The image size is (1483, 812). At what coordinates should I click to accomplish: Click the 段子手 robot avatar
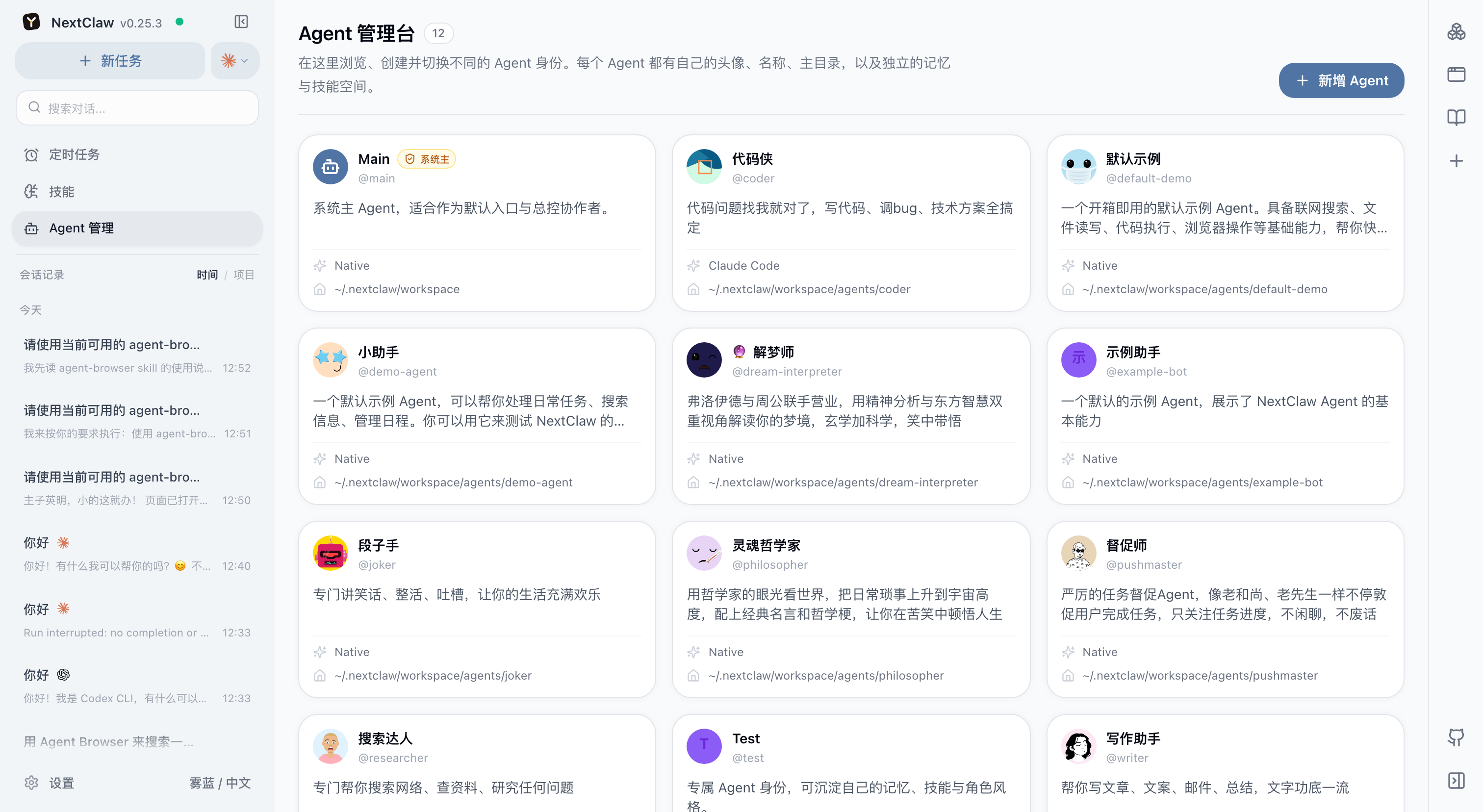[x=331, y=553]
